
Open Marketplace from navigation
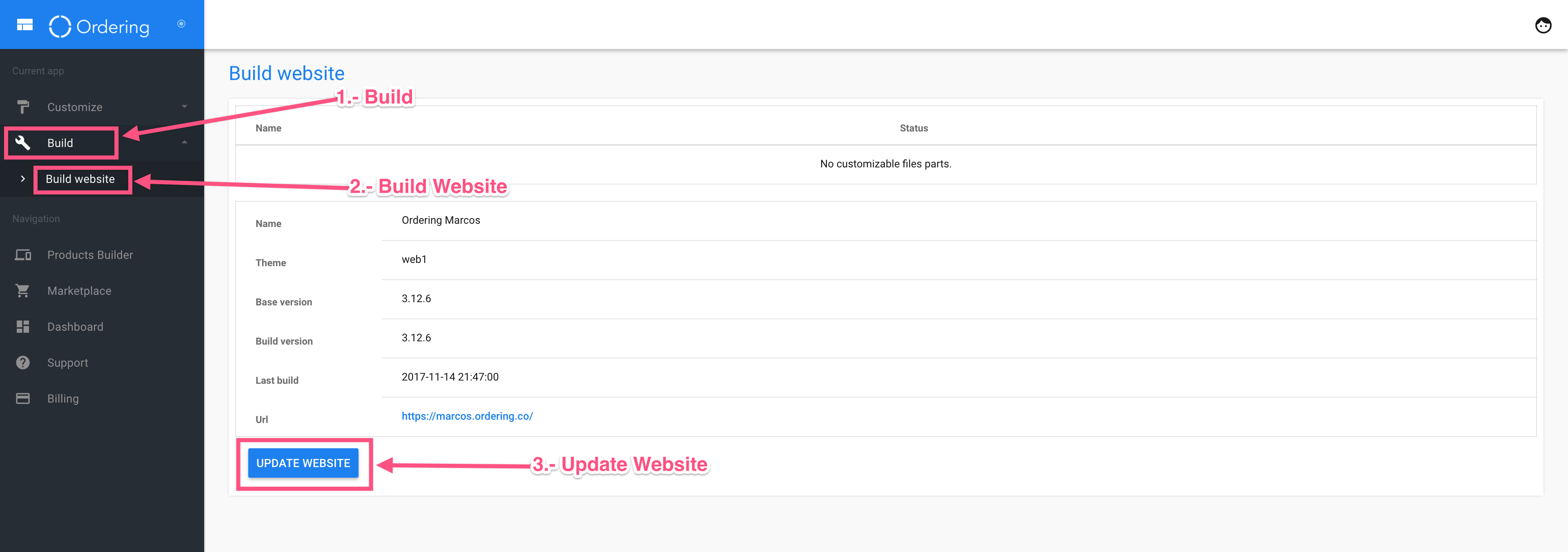79,291
